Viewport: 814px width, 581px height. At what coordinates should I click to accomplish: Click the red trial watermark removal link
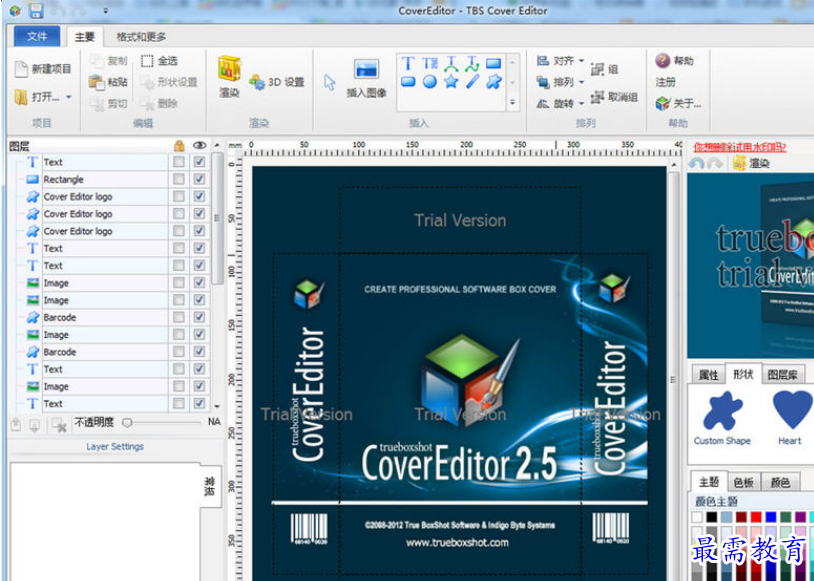pyautogui.click(x=740, y=147)
